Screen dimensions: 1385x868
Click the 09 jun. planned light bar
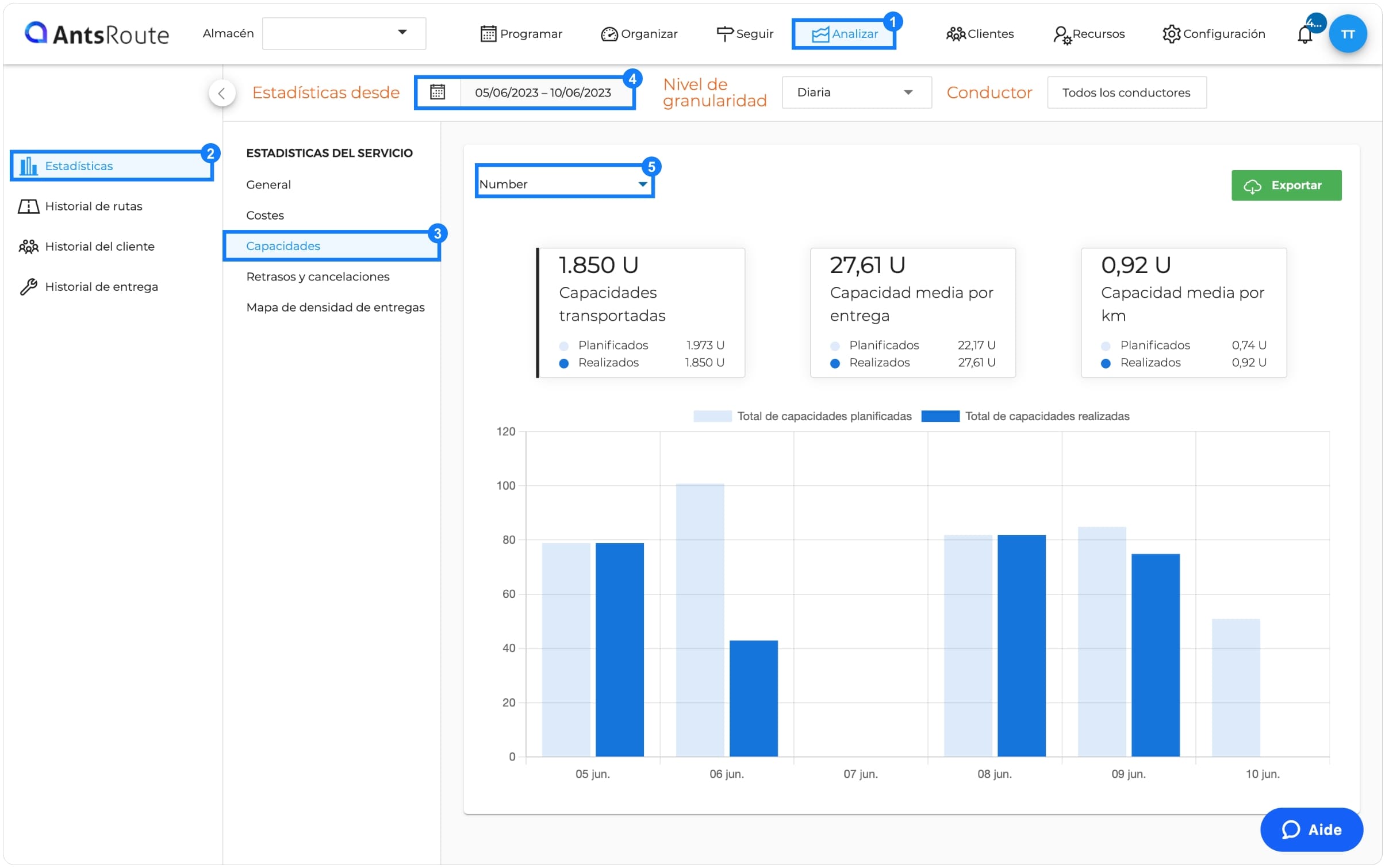1102,642
